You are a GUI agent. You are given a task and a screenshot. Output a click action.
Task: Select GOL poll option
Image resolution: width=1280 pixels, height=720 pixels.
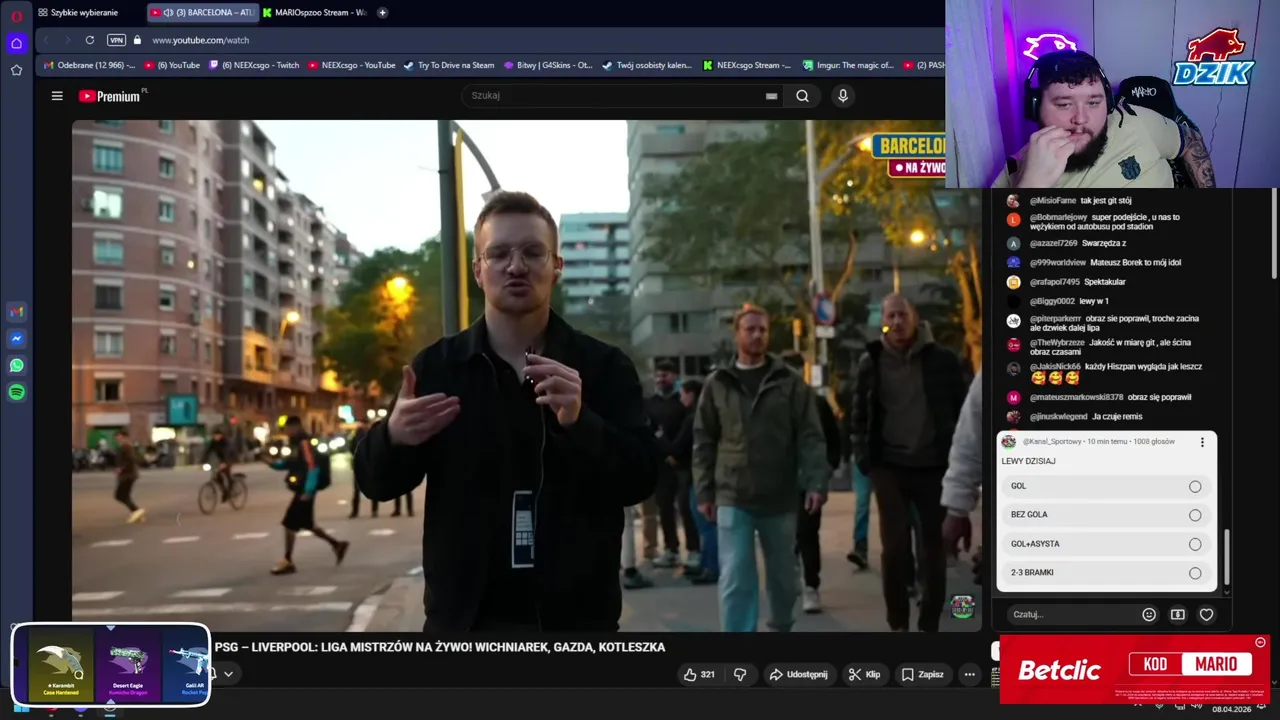click(1106, 486)
